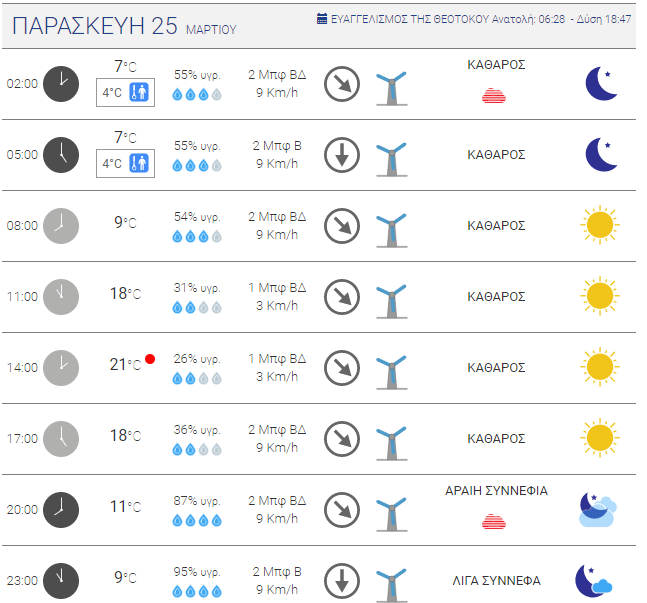Click the ΛΙΓΑ ΣΥΝΝΕΦΑ label at 23:00
The image size is (647, 603).
coord(496,581)
